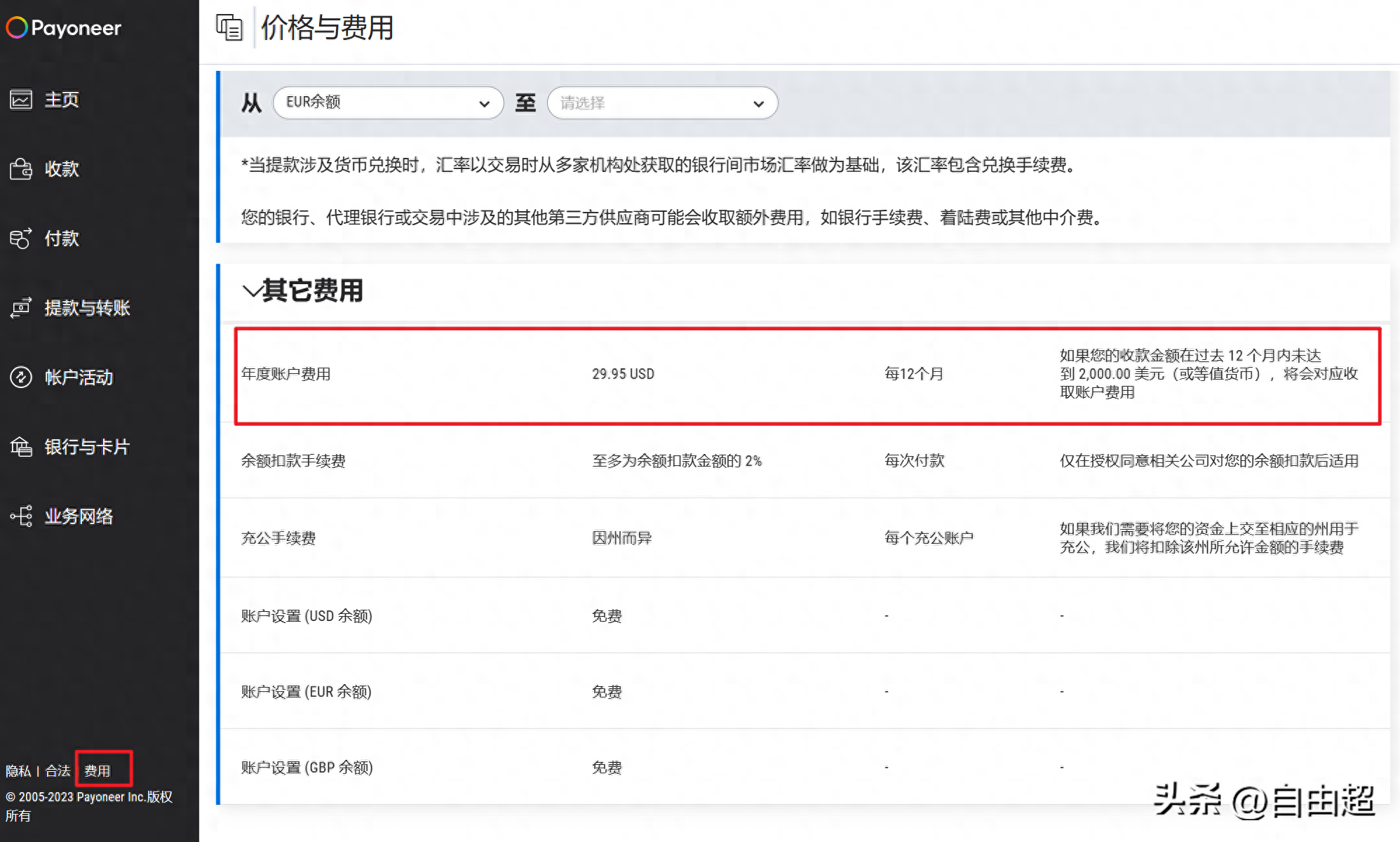The width and height of the screenshot is (1400, 842).
Task: Click the 收款 wallet icon
Action: (21, 169)
